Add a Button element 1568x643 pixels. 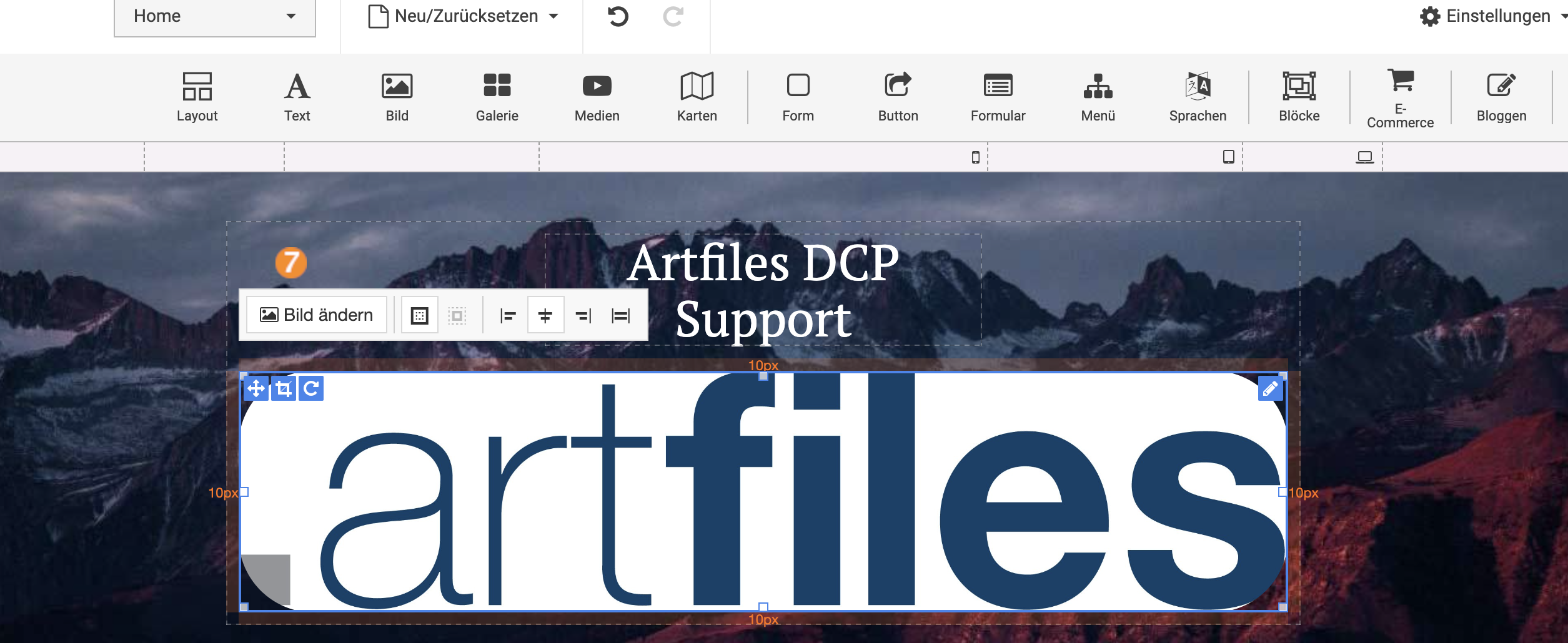tap(898, 97)
